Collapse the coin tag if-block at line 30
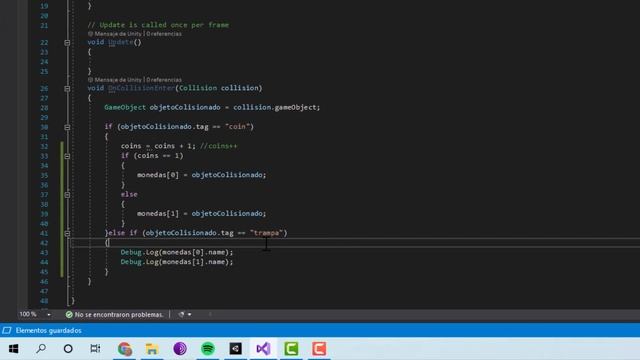 (67, 127)
